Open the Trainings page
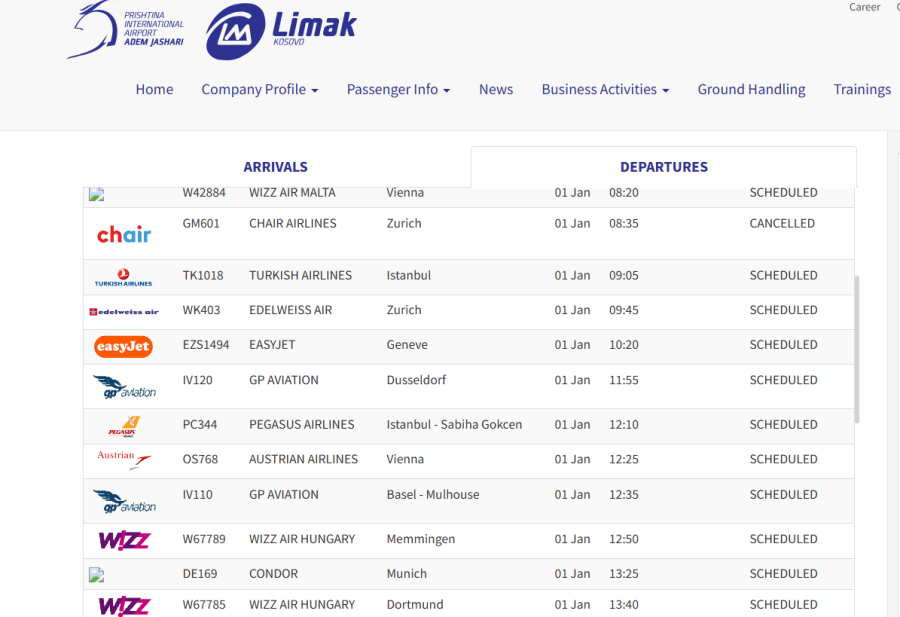The image size is (900, 617). click(862, 90)
